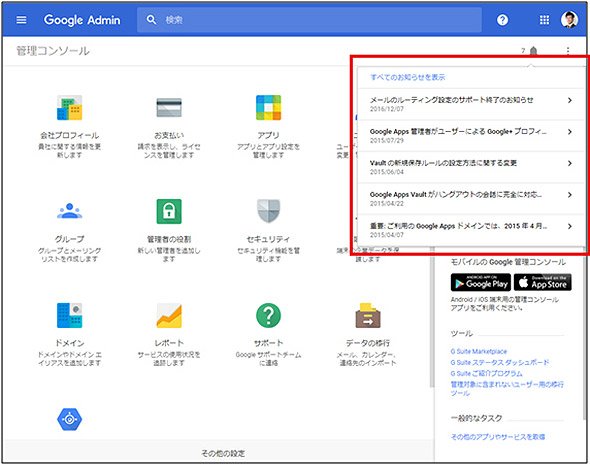Screen dimensions: 590x465
Task: Open Google+ プロフィール notification from 2015/07/29
Action: pyautogui.click(x=471, y=136)
